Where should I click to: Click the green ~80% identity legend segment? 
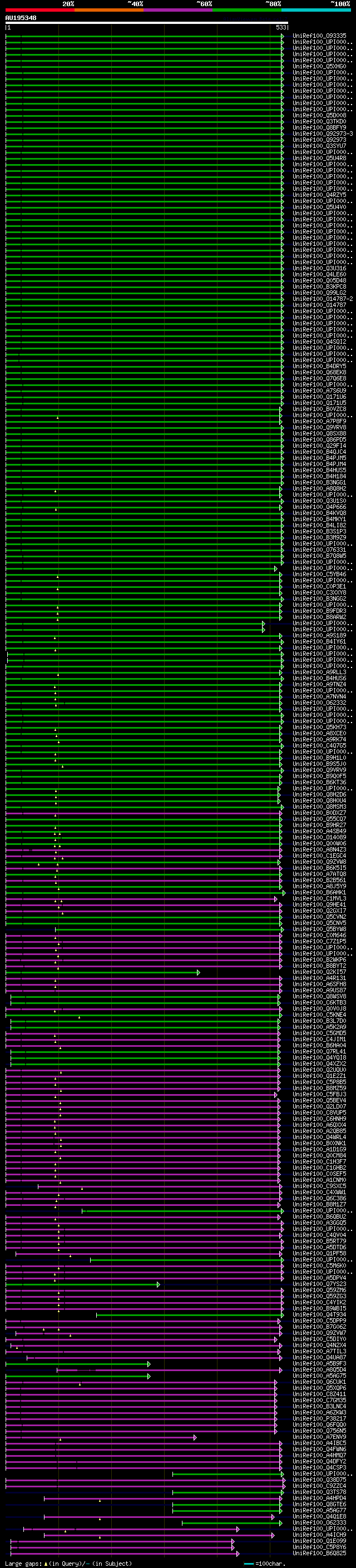(x=247, y=10)
